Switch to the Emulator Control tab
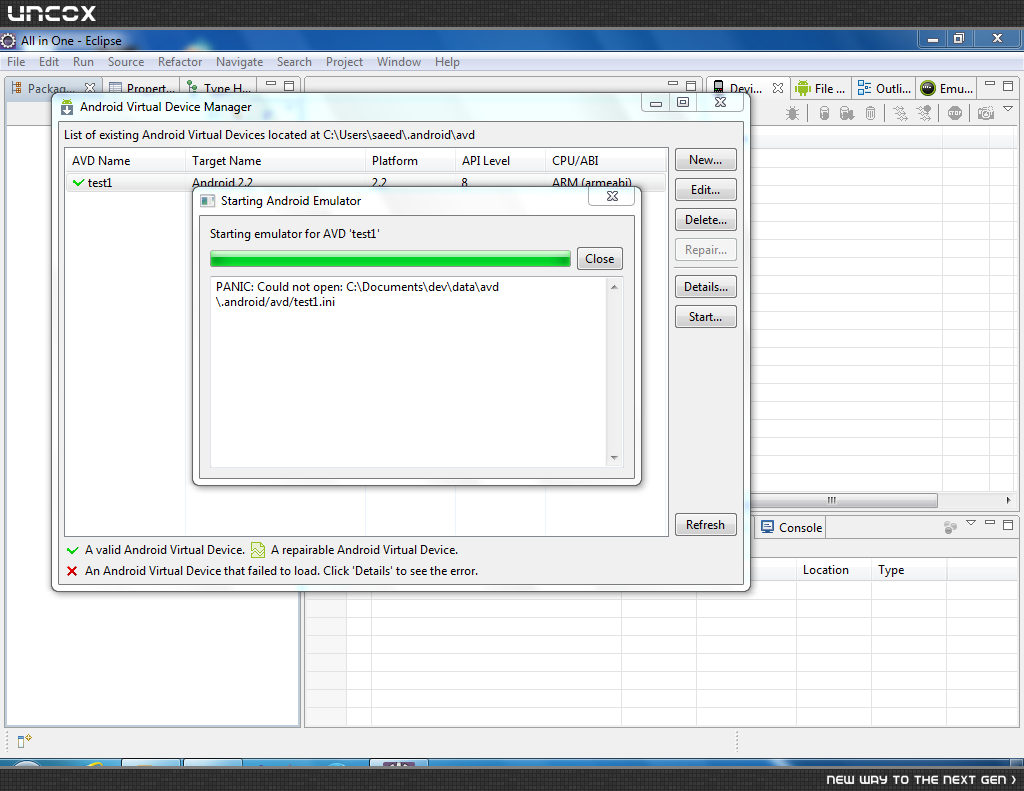Screen dimensions: 1024x791 [x=948, y=88]
